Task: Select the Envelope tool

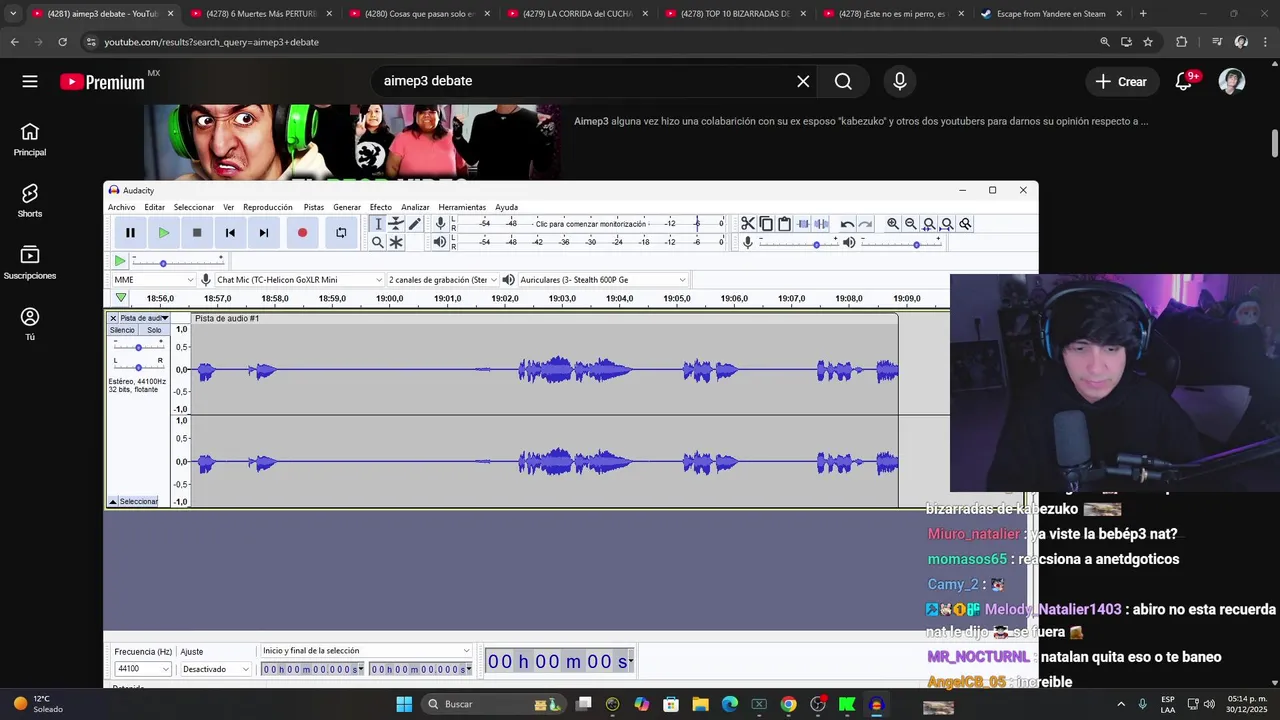Action: coord(396,224)
